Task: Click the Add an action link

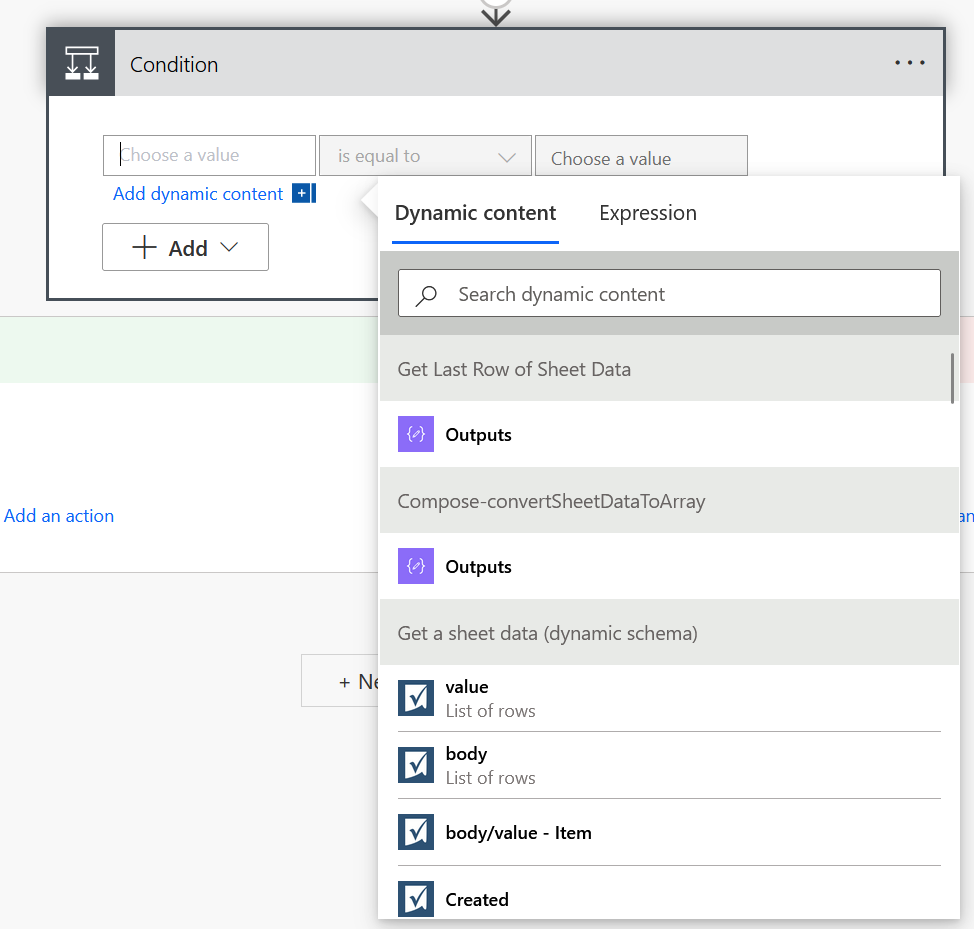Action: [x=59, y=516]
